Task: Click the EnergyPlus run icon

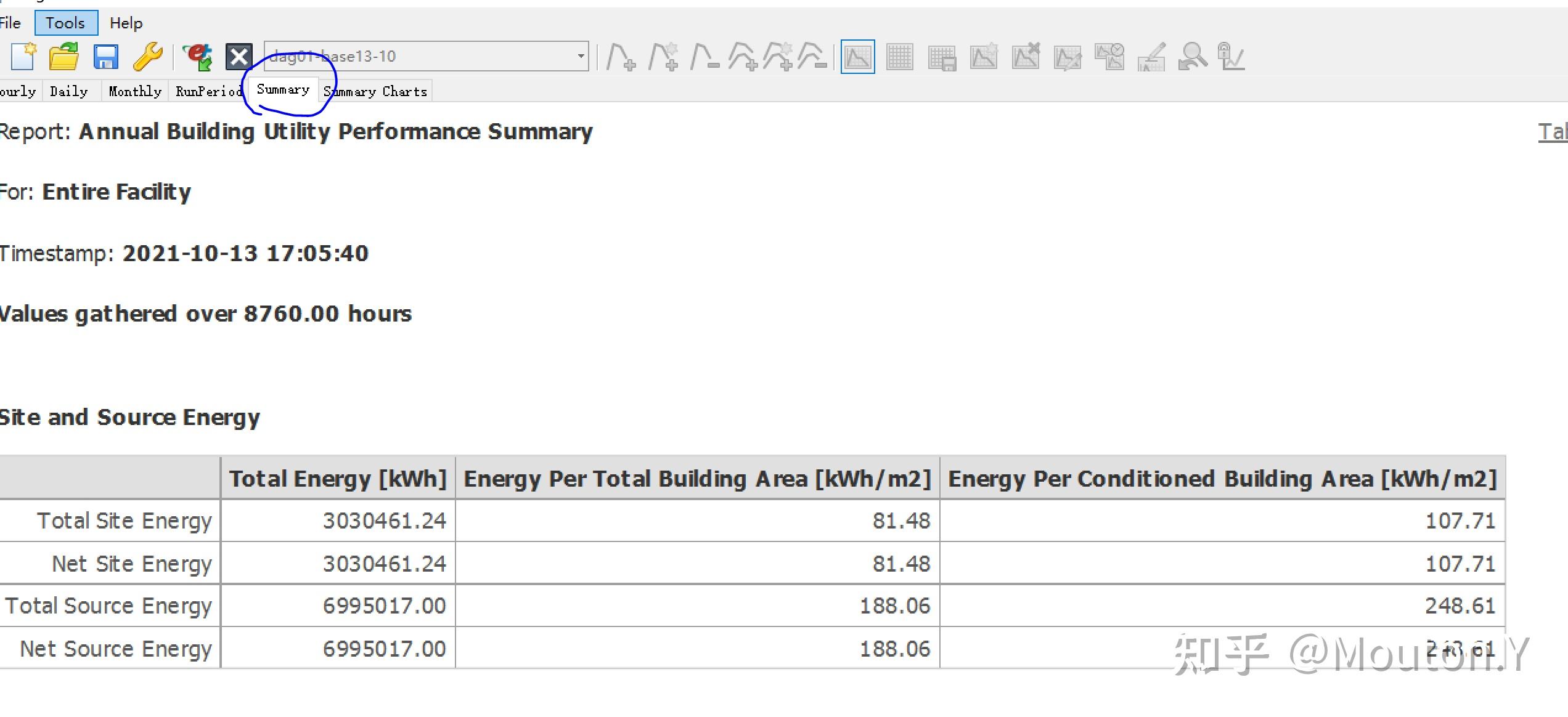Action: point(198,57)
